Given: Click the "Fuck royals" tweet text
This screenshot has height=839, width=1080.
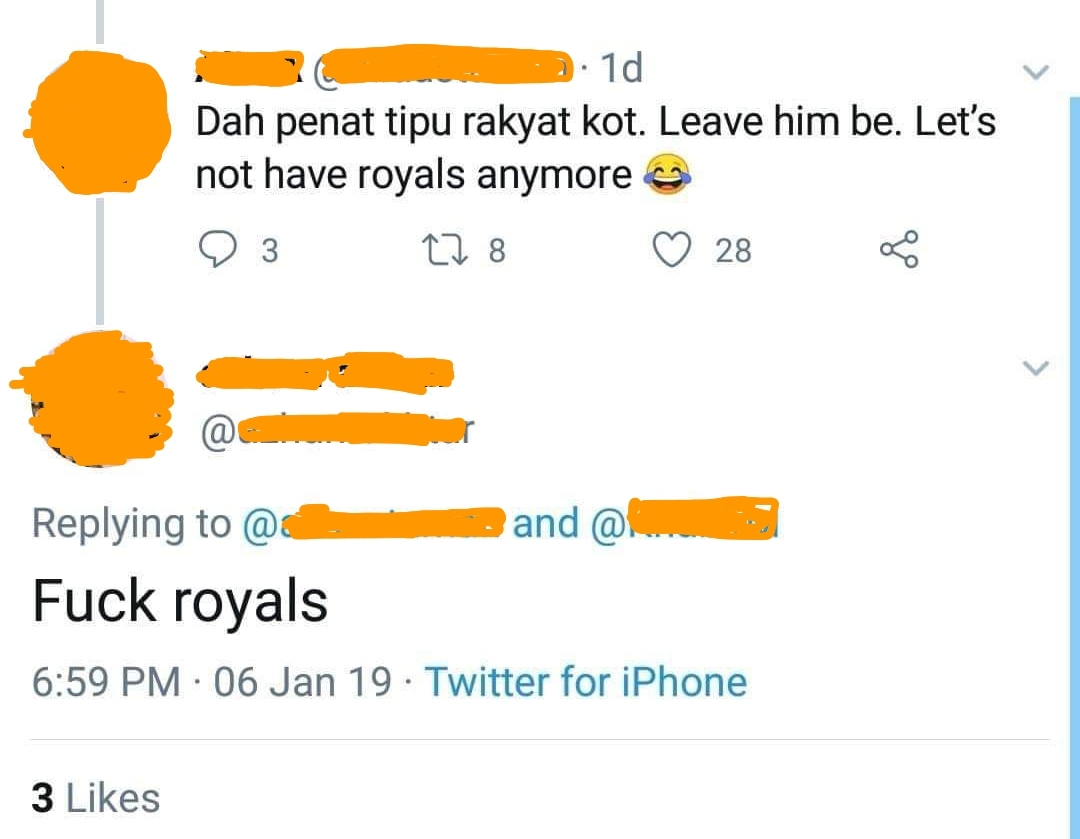Looking at the screenshot, I should 180,602.
